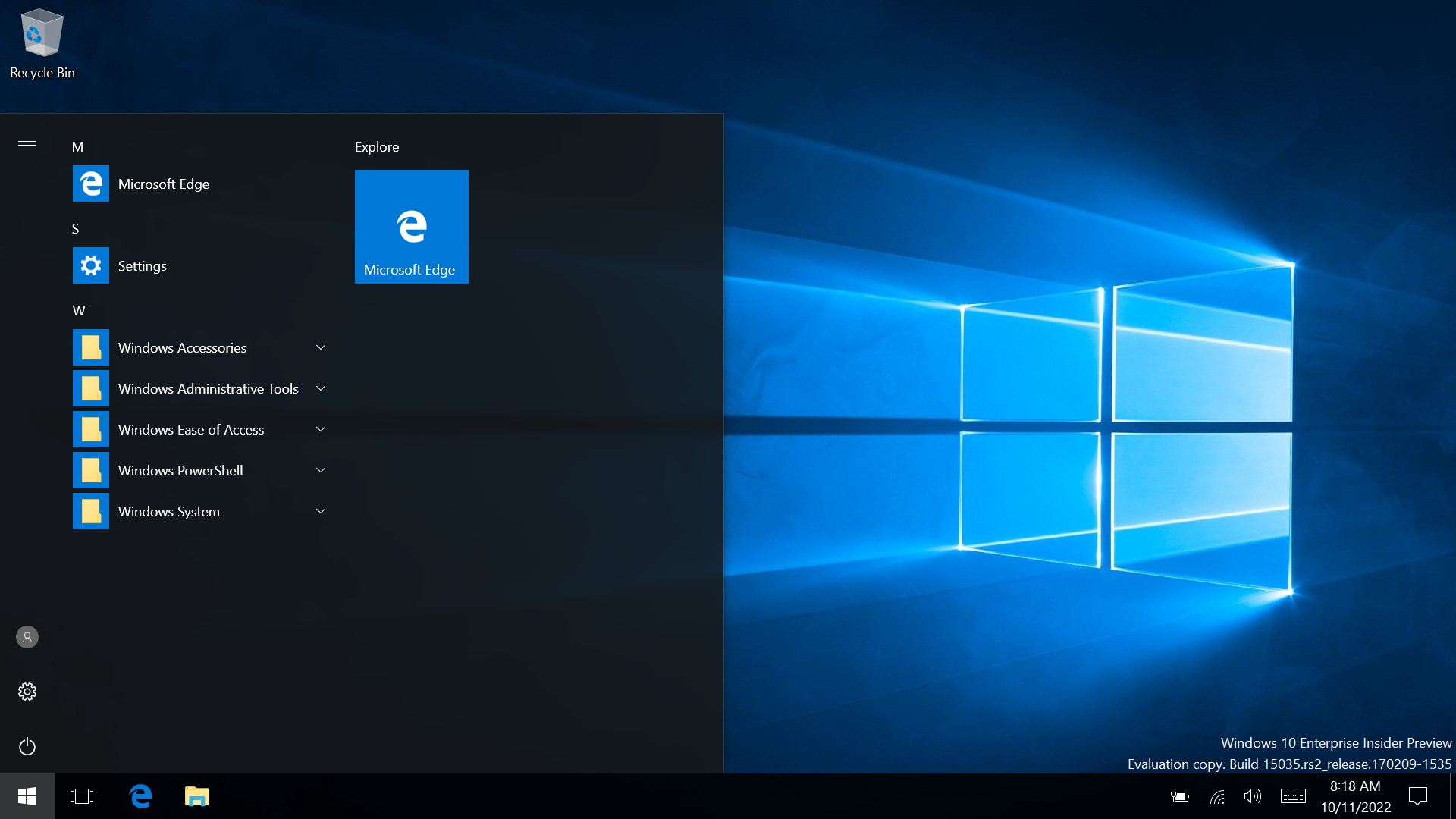The height and width of the screenshot is (819, 1456).
Task: Open the Start menu hamburger expand icon
Action: pos(27,146)
